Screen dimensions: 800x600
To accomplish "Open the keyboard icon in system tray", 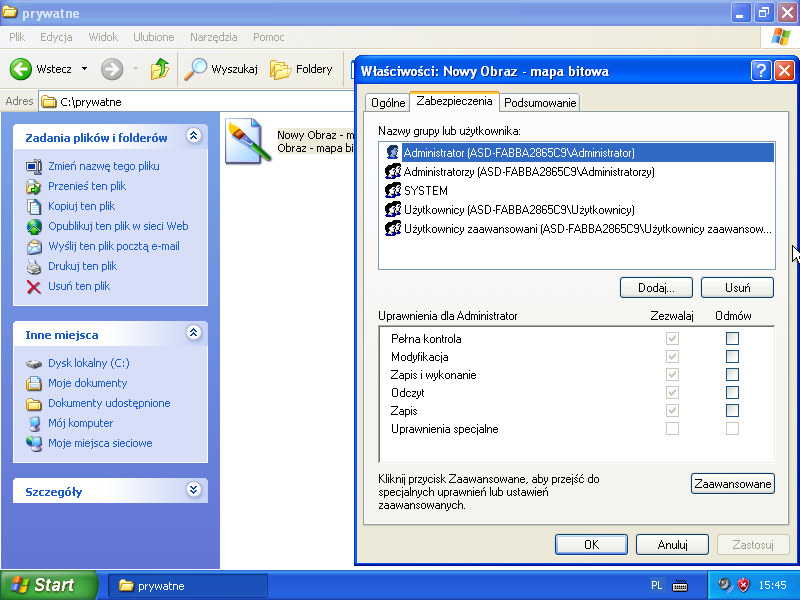I will [680, 585].
